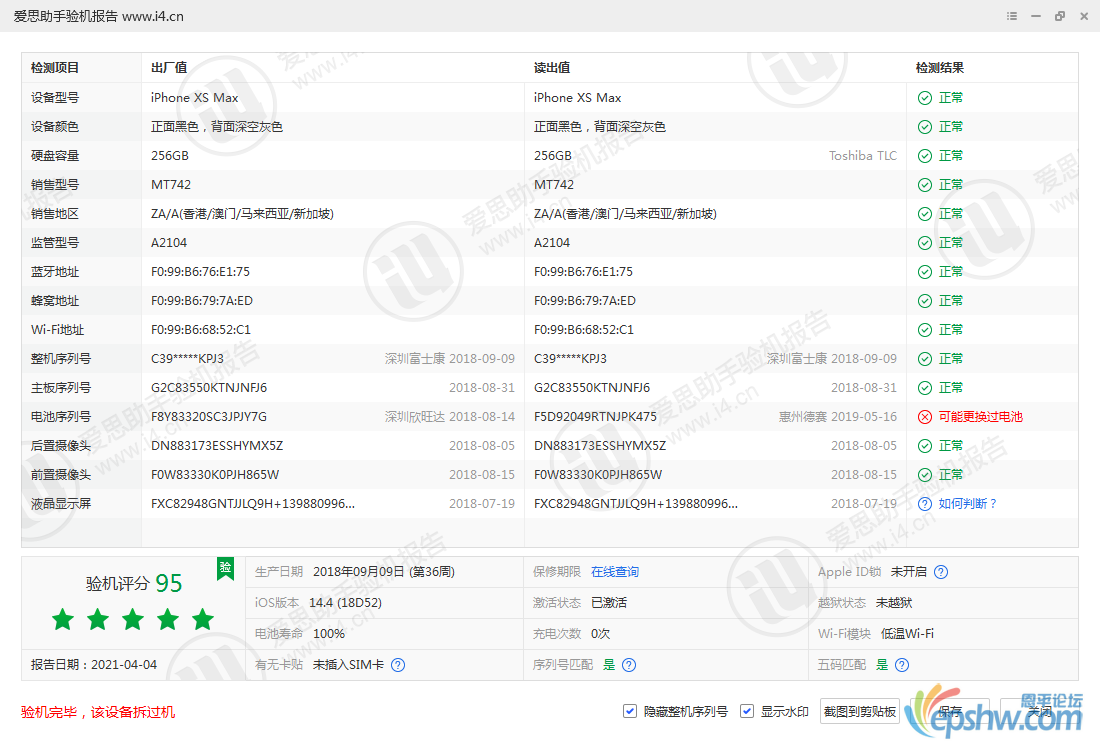Screen dimensions: 1100x749
Task: Restore the window size
Action: click(1059, 16)
